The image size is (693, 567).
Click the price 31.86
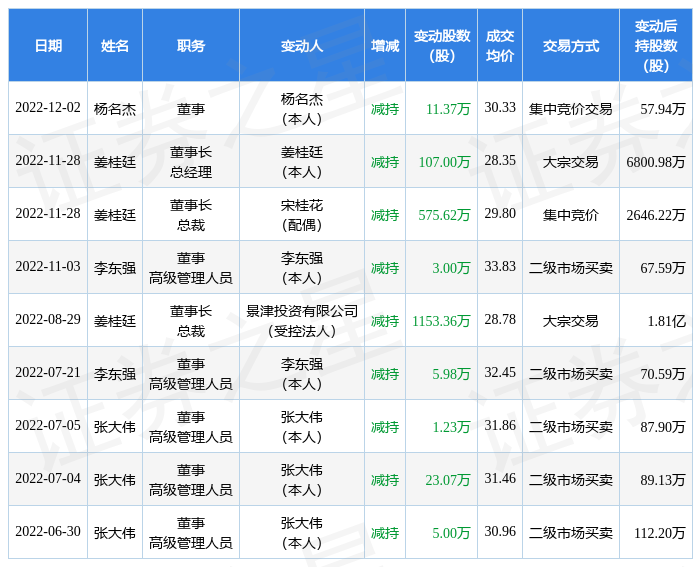pyautogui.click(x=500, y=426)
